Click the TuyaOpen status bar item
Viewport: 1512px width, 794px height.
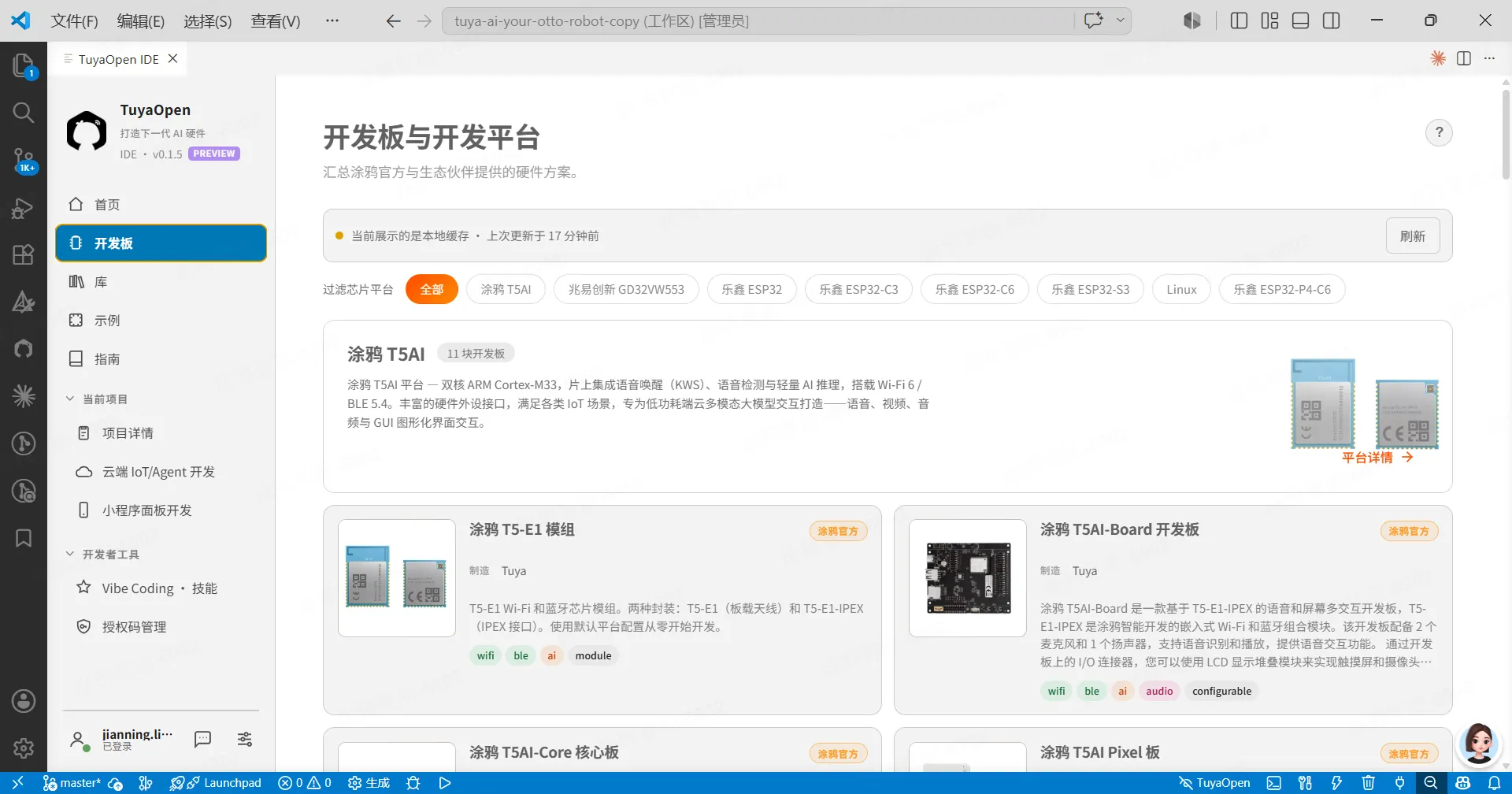(x=1214, y=783)
